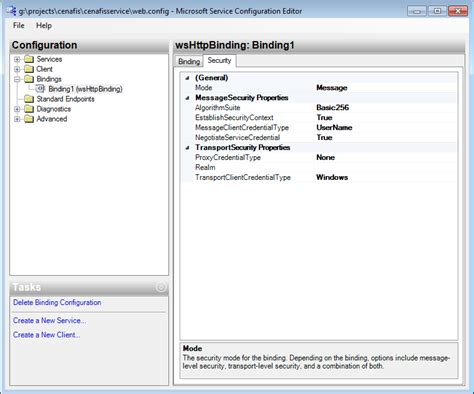Click the app icon in title bar
This screenshot has height=394, width=474.
(12, 11)
